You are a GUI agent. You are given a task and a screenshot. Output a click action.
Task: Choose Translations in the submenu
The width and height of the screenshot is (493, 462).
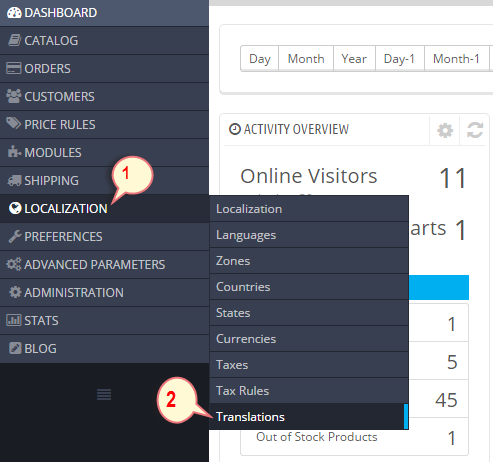309,417
